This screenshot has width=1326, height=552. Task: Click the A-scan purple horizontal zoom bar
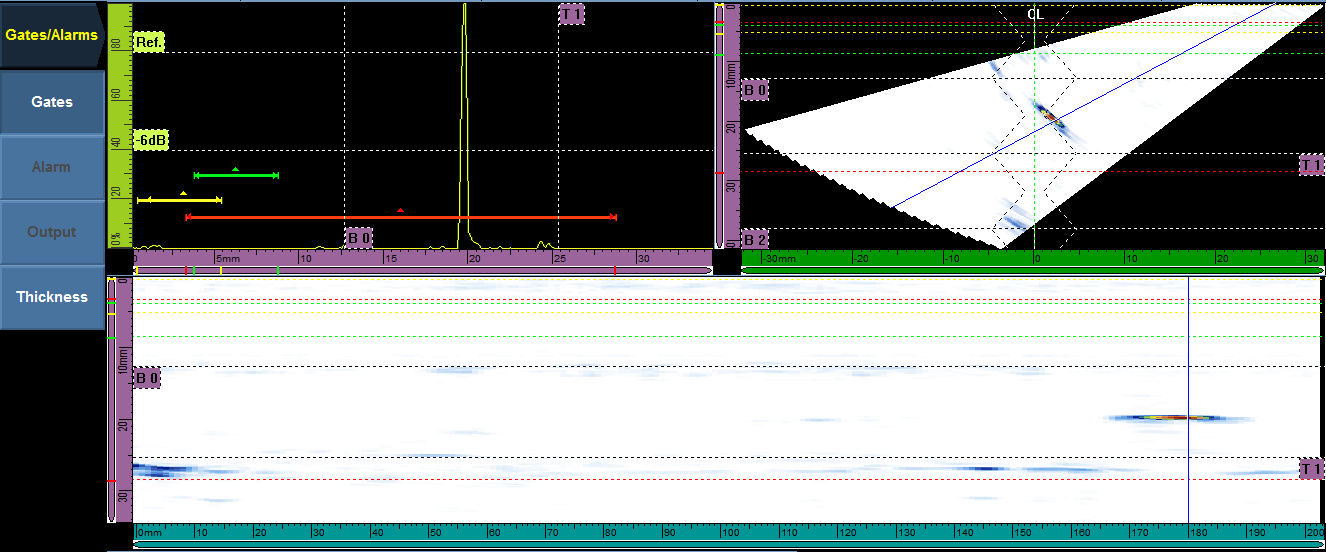pos(422,270)
